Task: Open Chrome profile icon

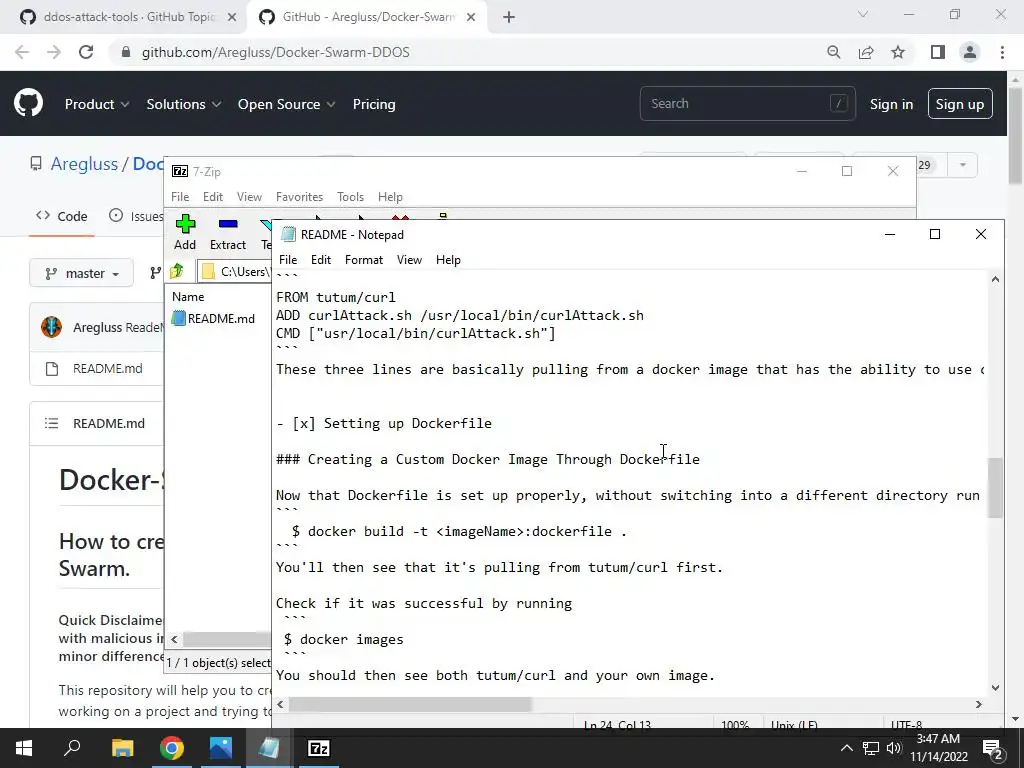Action: pyautogui.click(x=969, y=52)
